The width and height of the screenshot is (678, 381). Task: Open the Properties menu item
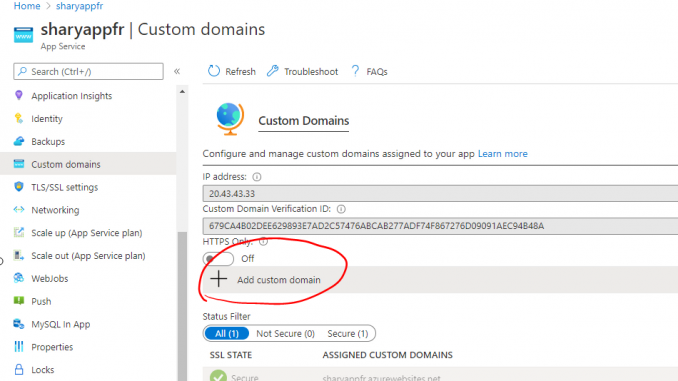[52, 347]
